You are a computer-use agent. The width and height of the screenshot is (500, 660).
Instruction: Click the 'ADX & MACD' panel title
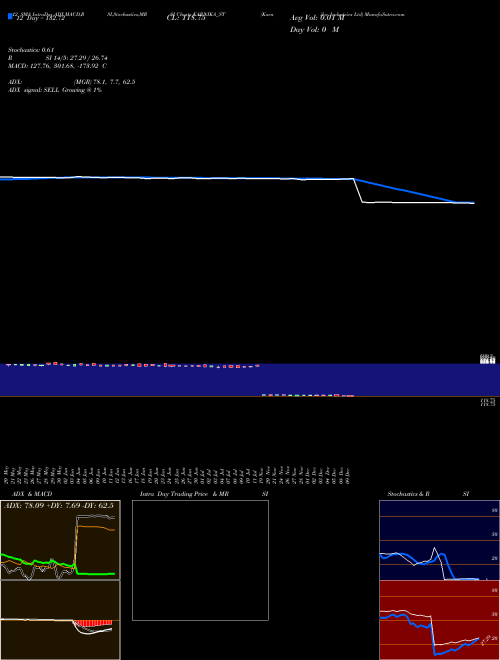coord(32,494)
